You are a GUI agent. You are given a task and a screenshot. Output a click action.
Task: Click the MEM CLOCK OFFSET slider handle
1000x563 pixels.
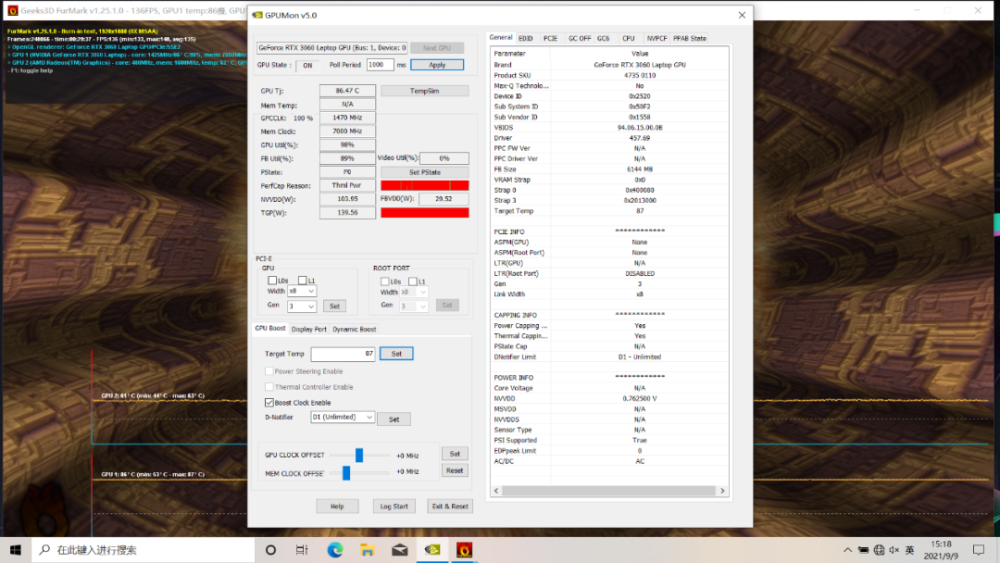pos(346,472)
